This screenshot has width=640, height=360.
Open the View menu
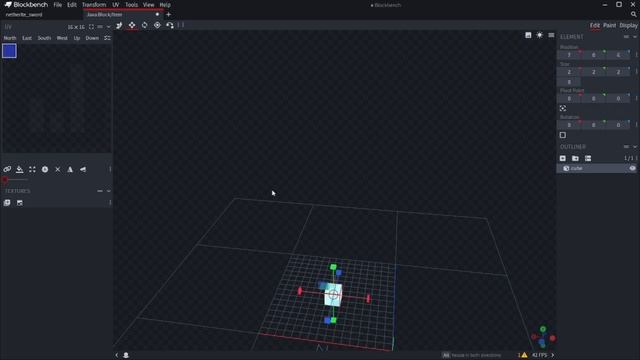pos(149,5)
